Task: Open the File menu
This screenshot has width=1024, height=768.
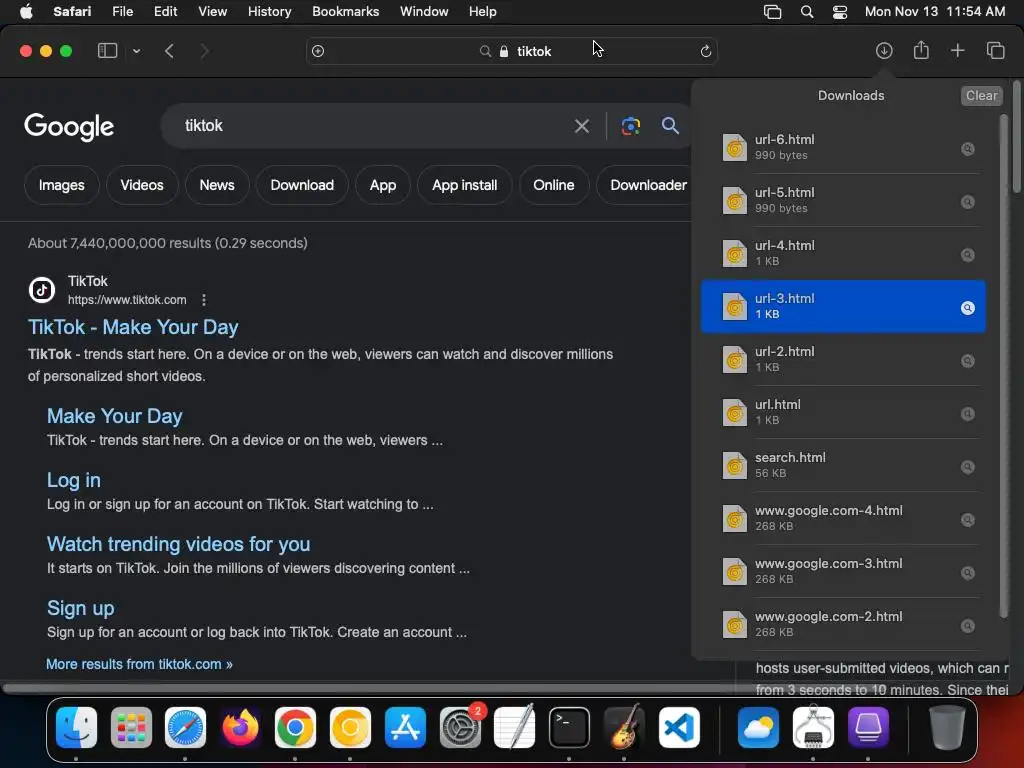Action: 122,12
